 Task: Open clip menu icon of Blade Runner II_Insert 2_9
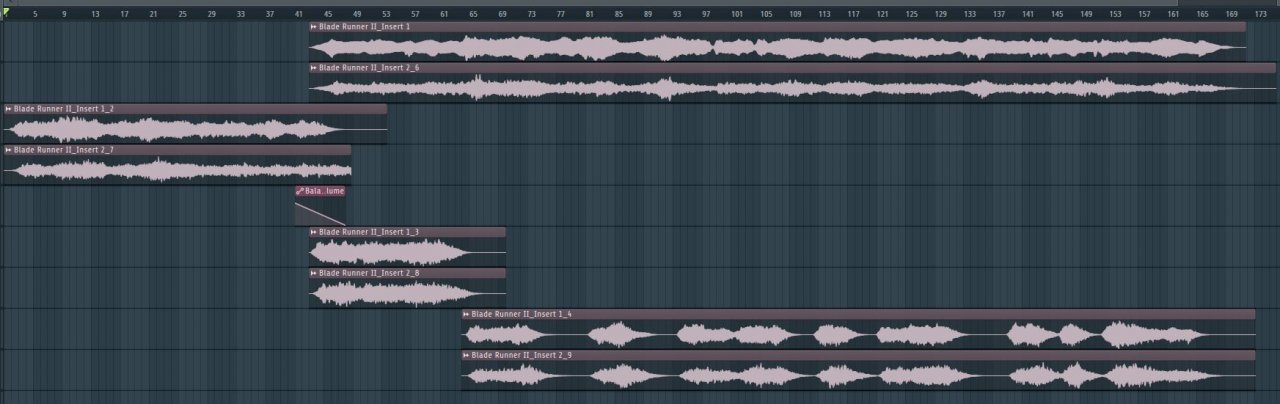pos(466,355)
